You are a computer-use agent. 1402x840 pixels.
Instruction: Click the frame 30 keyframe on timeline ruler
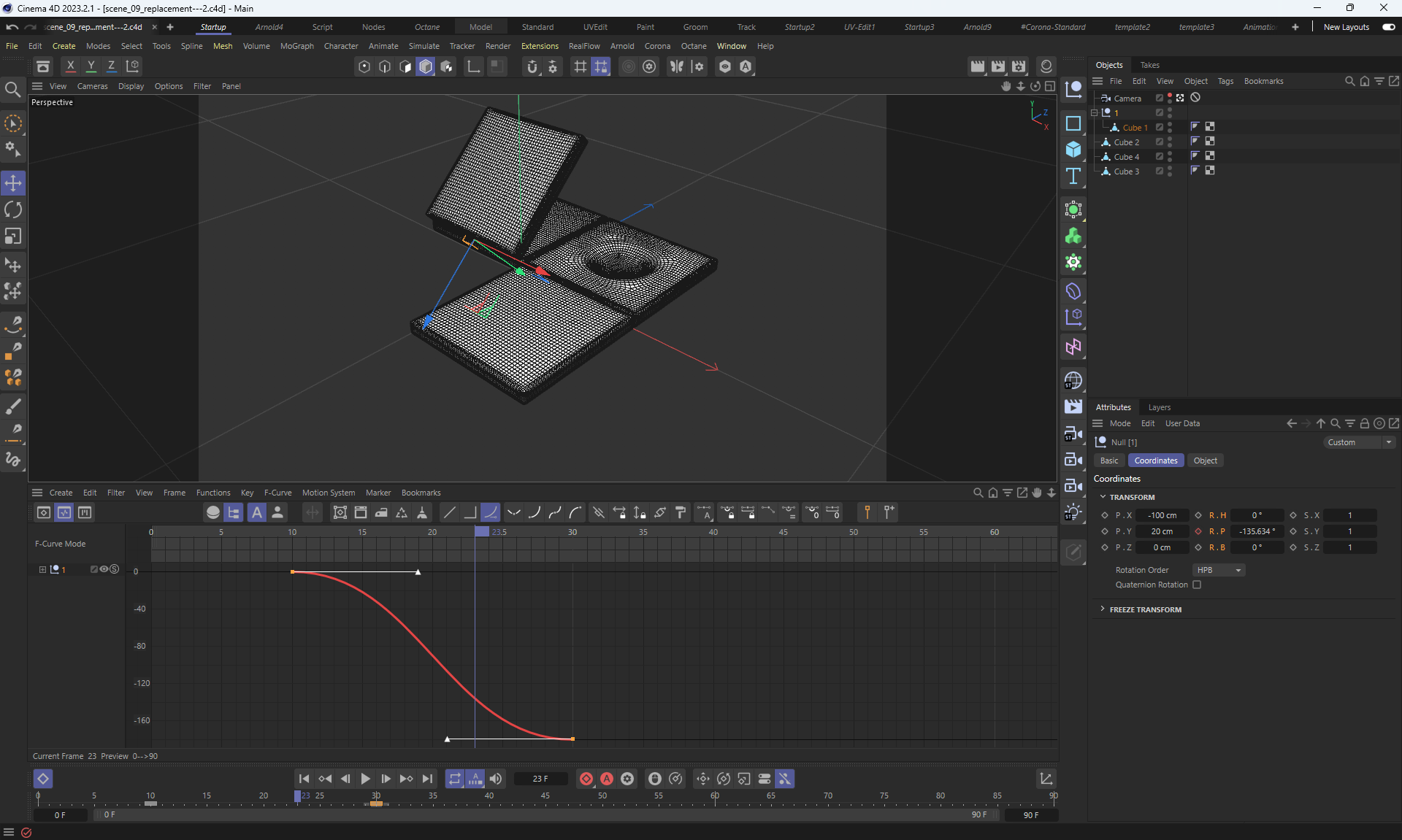tap(376, 803)
